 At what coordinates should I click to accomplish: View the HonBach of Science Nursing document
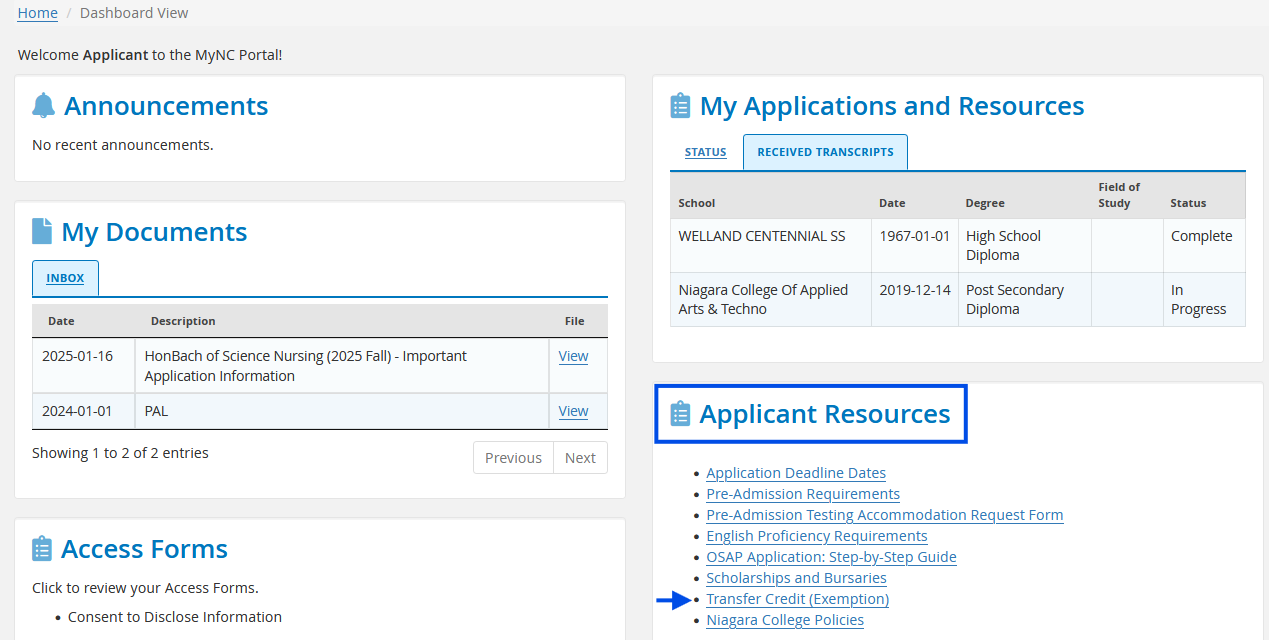pos(573,355)
